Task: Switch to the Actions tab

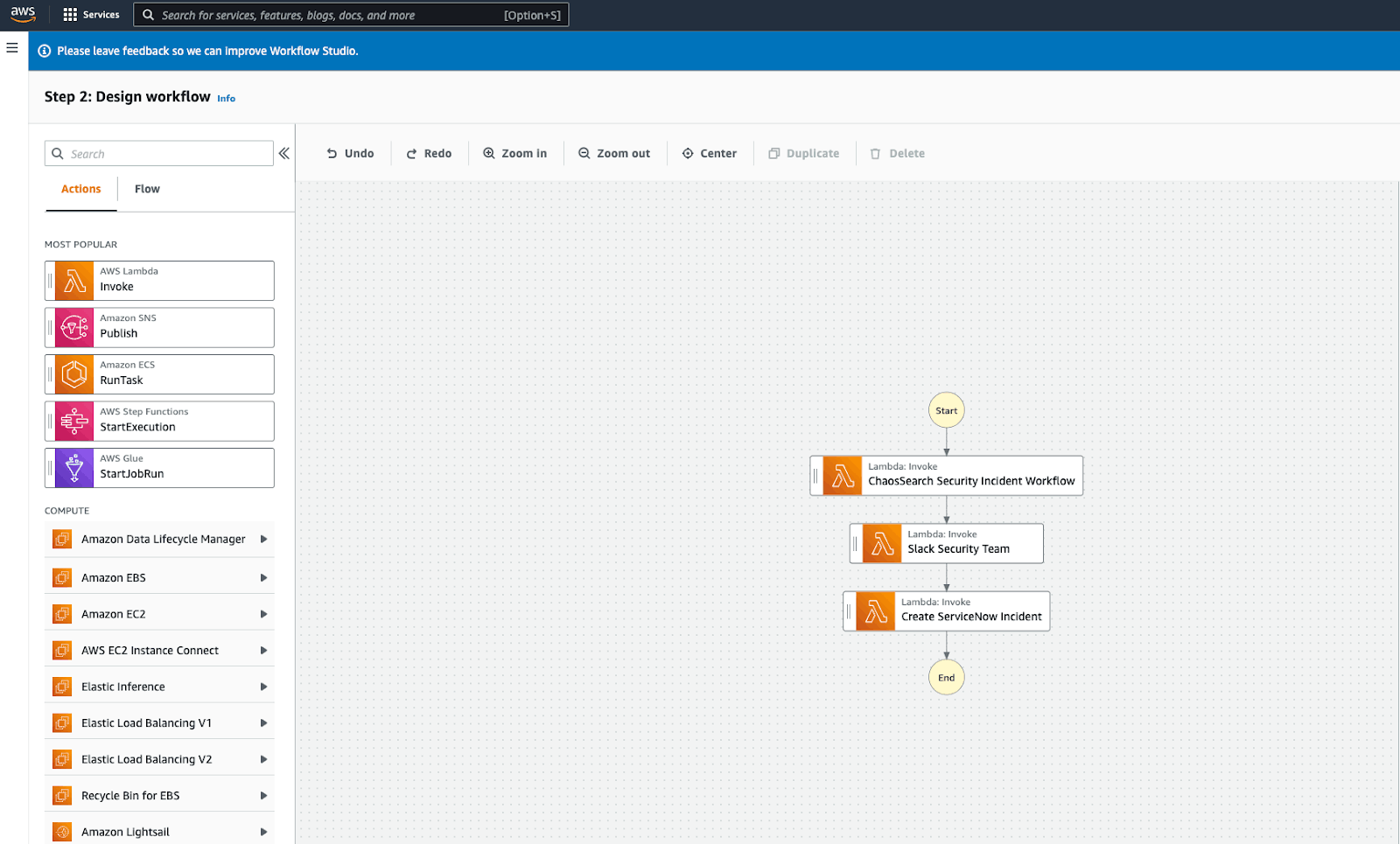Action: 80,188
